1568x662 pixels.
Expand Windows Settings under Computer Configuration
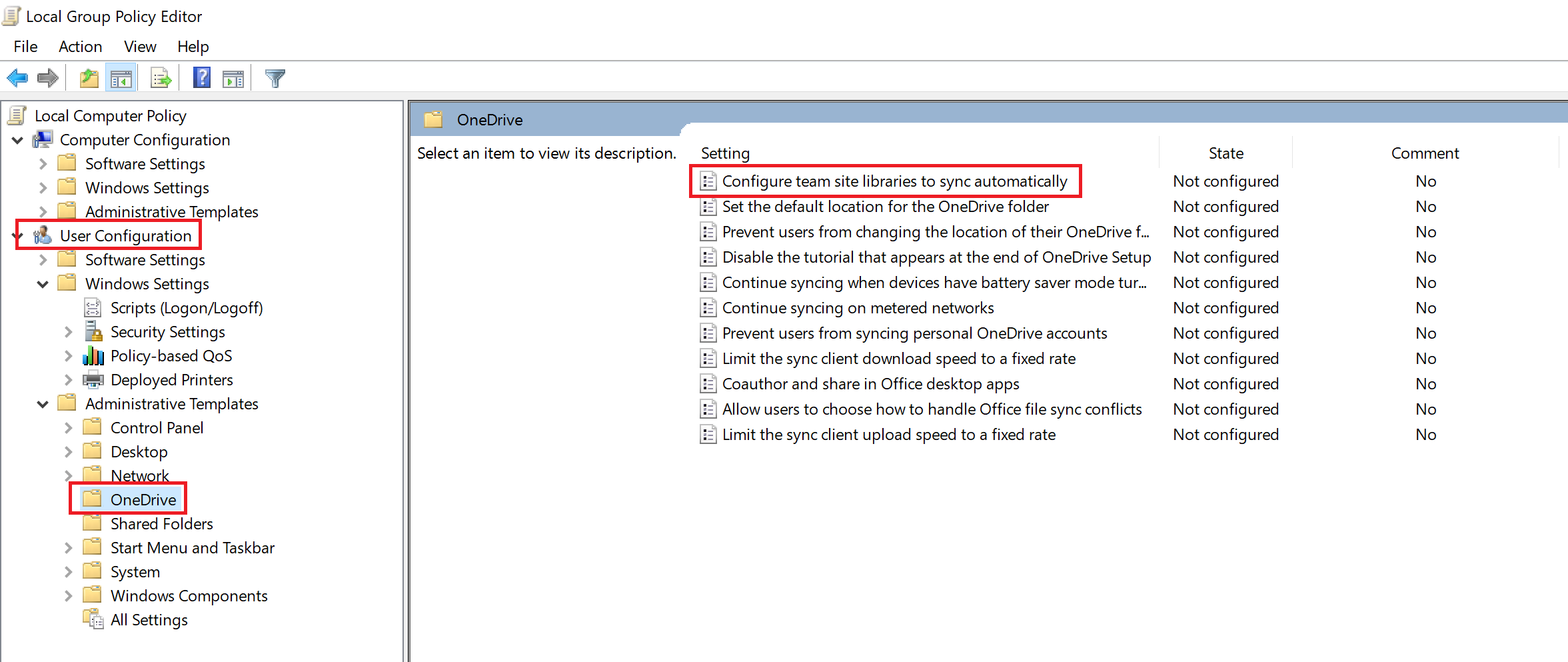(43, 188)
